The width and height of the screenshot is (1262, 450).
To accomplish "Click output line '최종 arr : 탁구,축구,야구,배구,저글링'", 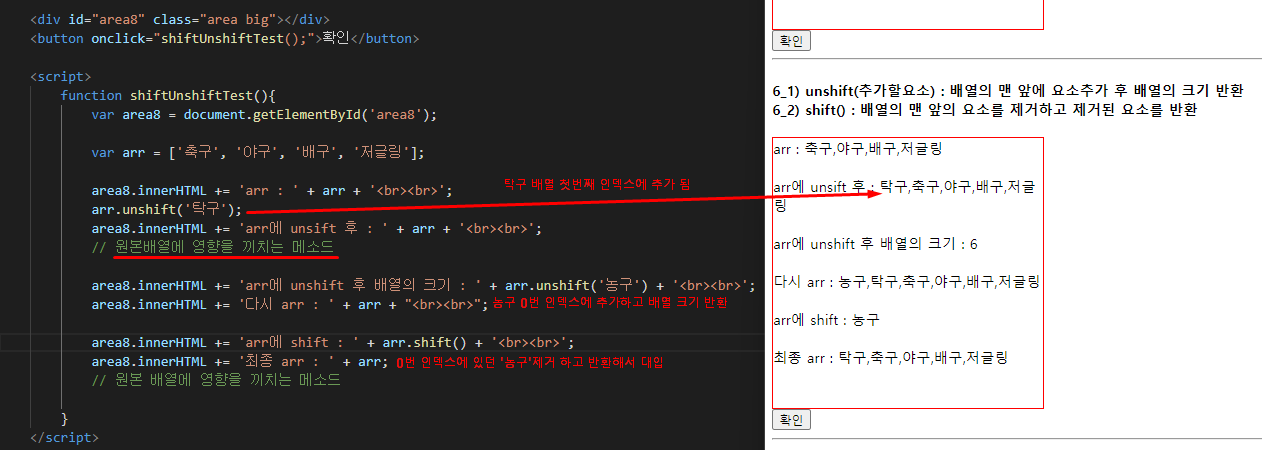I will [890, 357].
